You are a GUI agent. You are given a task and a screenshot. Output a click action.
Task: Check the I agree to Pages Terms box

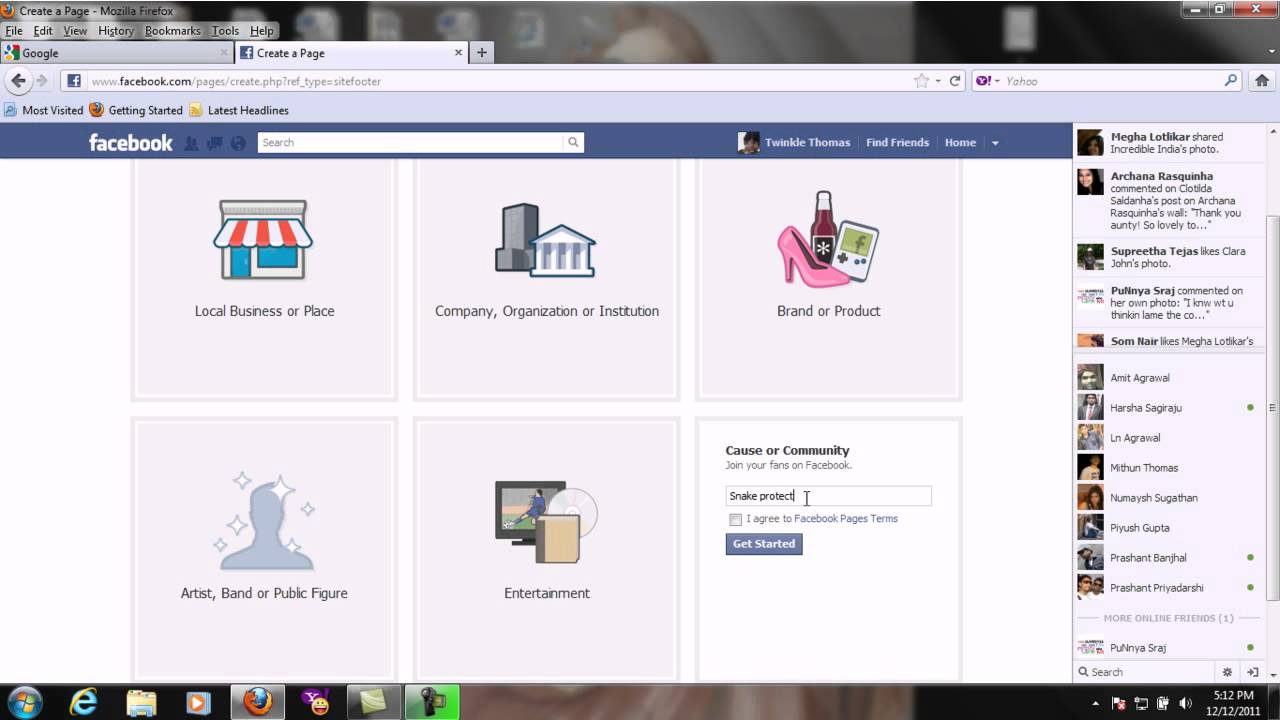coord(736,519)
